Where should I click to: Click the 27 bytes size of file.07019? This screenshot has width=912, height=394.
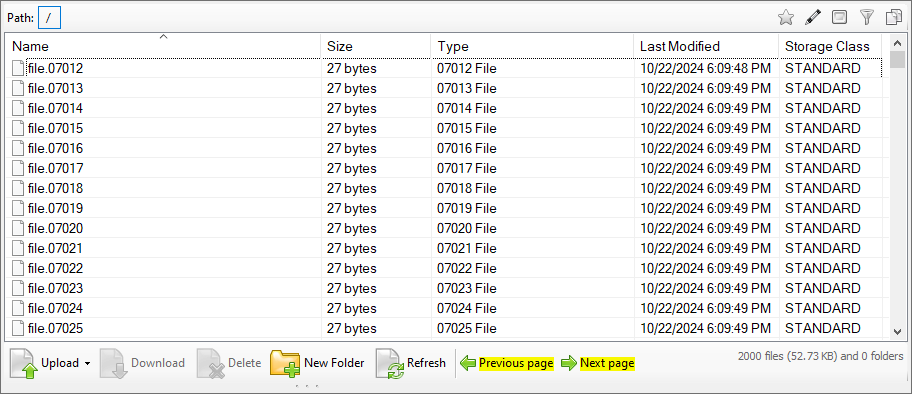pos(351,208)
